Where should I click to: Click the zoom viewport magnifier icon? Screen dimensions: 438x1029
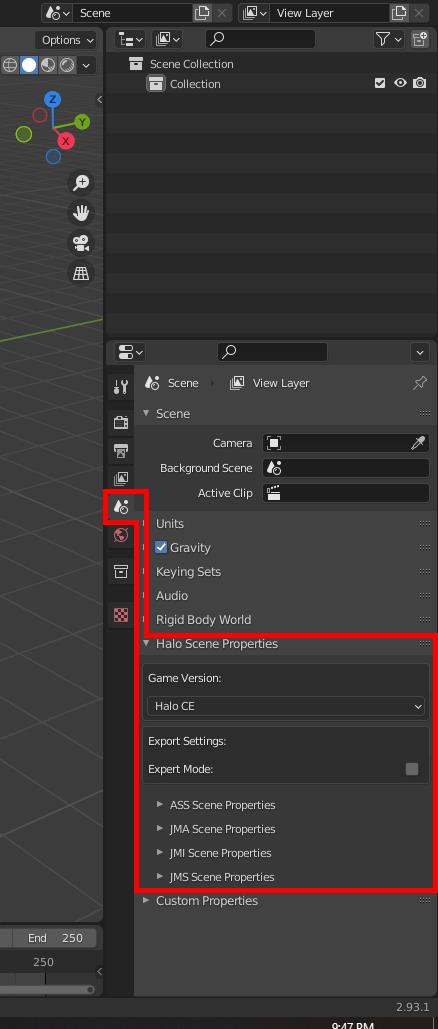pyautogui.click(x=81, y=182)
